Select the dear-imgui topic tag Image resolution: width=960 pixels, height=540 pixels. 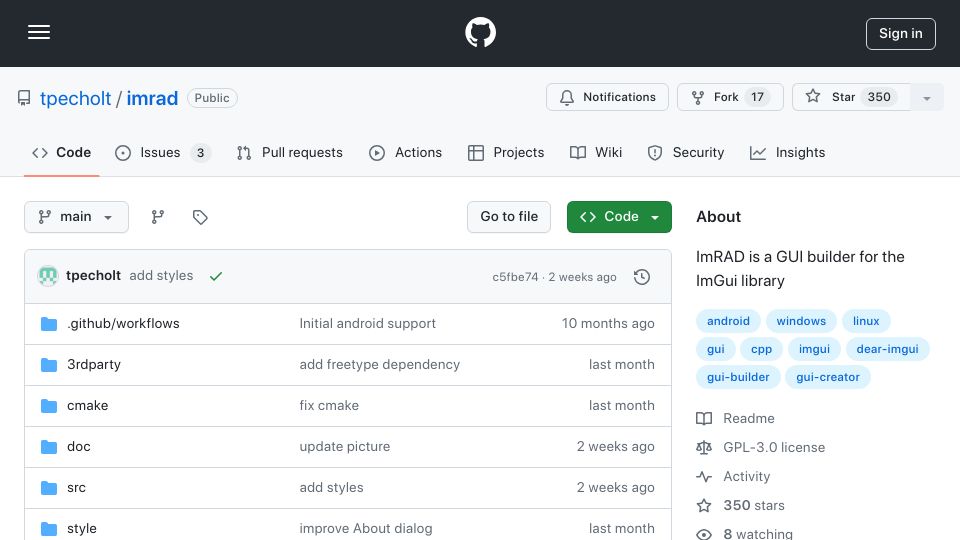click(x=887, y=349)
